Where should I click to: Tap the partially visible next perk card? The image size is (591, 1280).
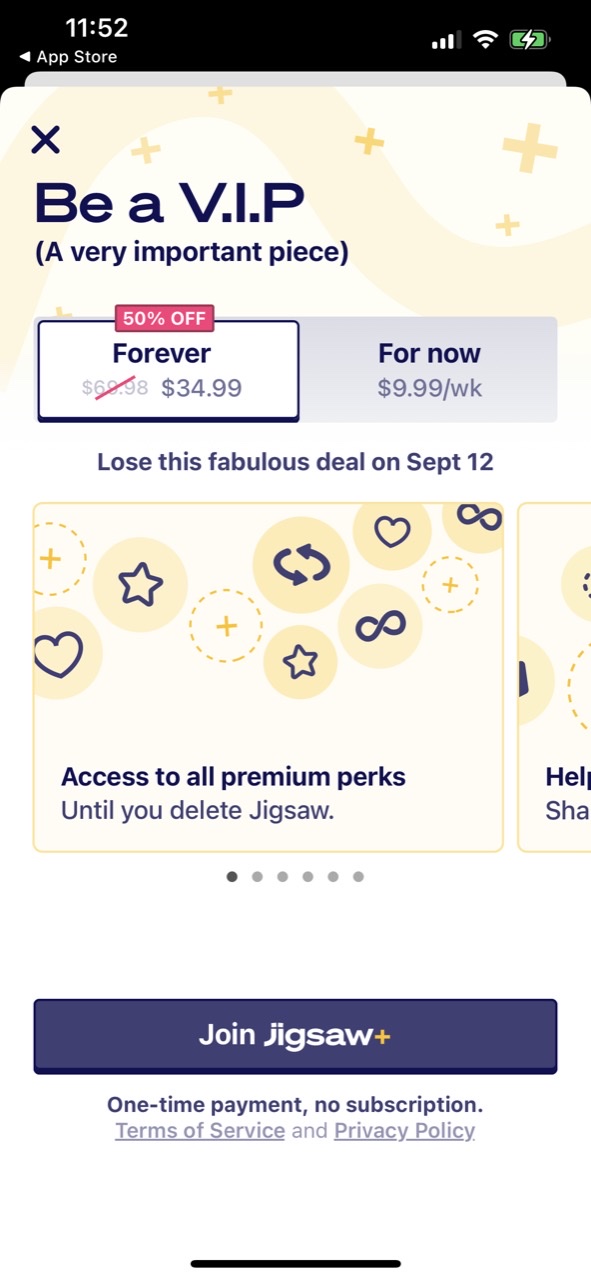tap(554, 677)
